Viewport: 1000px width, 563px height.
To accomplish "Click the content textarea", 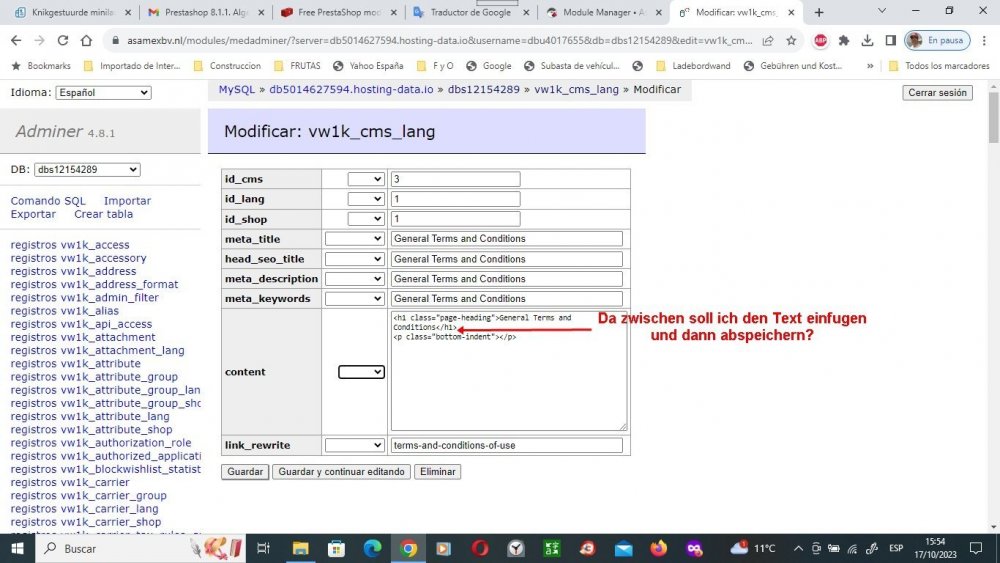I will [x=508, y=370].
